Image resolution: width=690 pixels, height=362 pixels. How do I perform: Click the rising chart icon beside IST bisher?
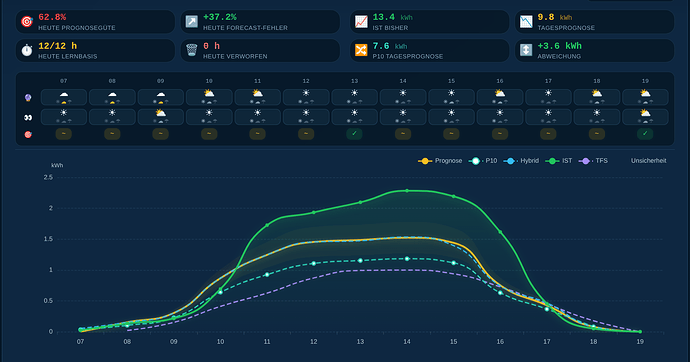click(361, 22)
